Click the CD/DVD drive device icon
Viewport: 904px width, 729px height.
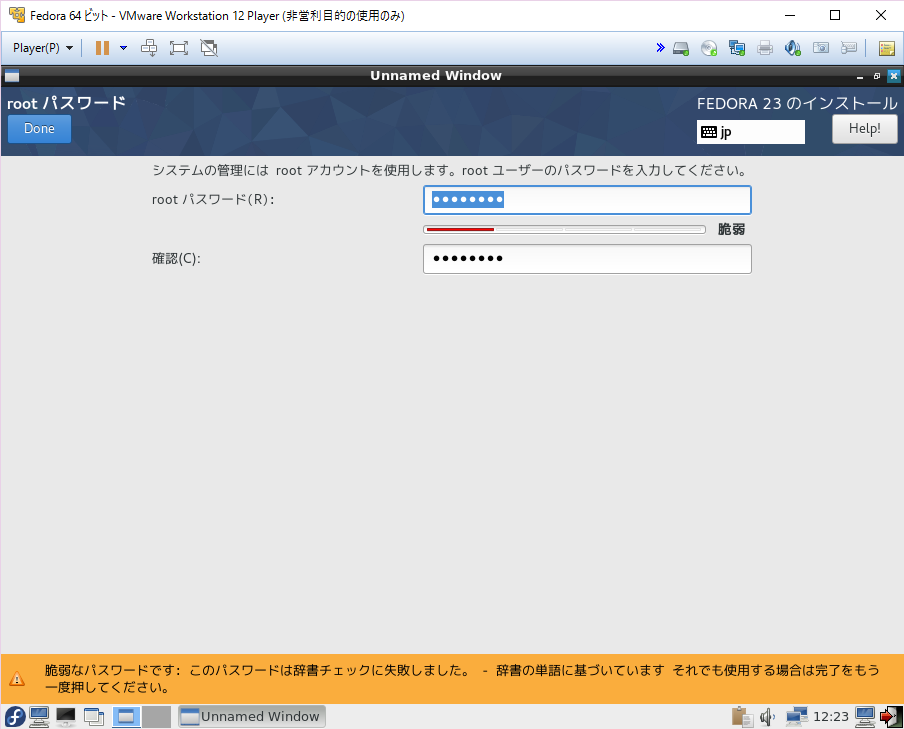[708, 47]
